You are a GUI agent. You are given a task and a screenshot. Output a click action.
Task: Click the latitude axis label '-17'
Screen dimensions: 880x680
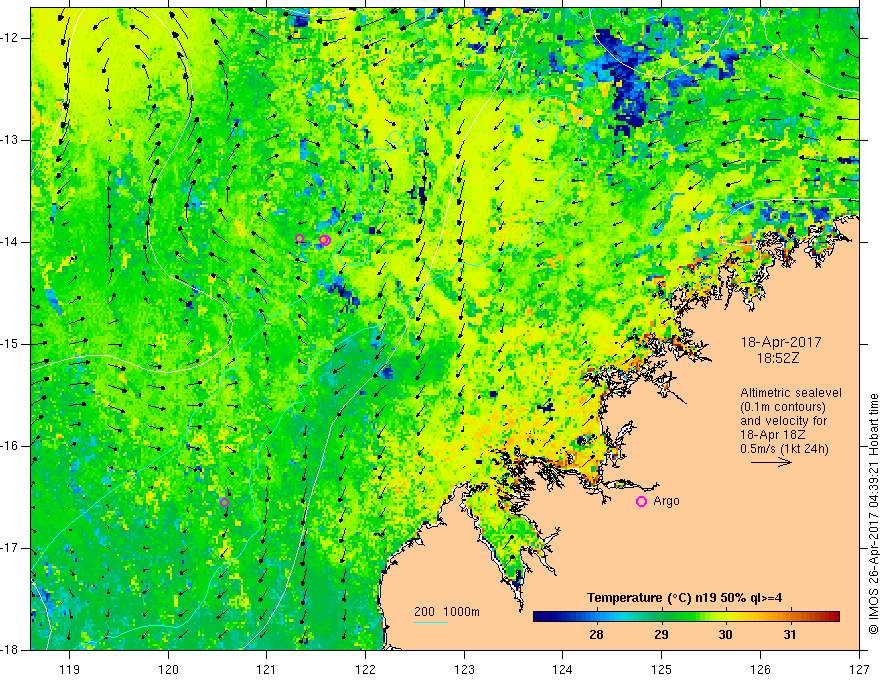tap(10, 548)
